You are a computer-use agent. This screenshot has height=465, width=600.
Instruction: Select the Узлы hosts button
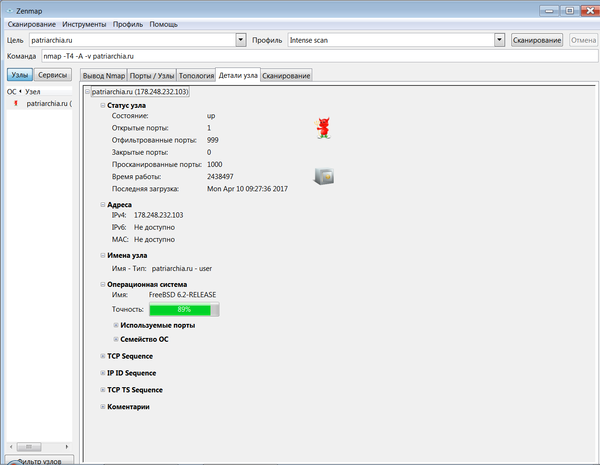pyautogui.click(x=20, y=75)
